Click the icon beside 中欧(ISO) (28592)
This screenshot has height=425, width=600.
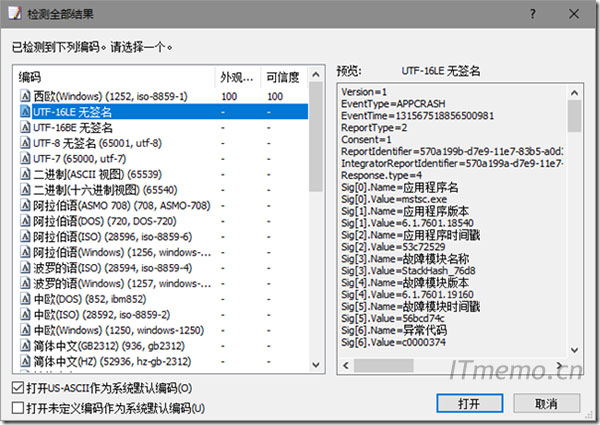point(25,315)
